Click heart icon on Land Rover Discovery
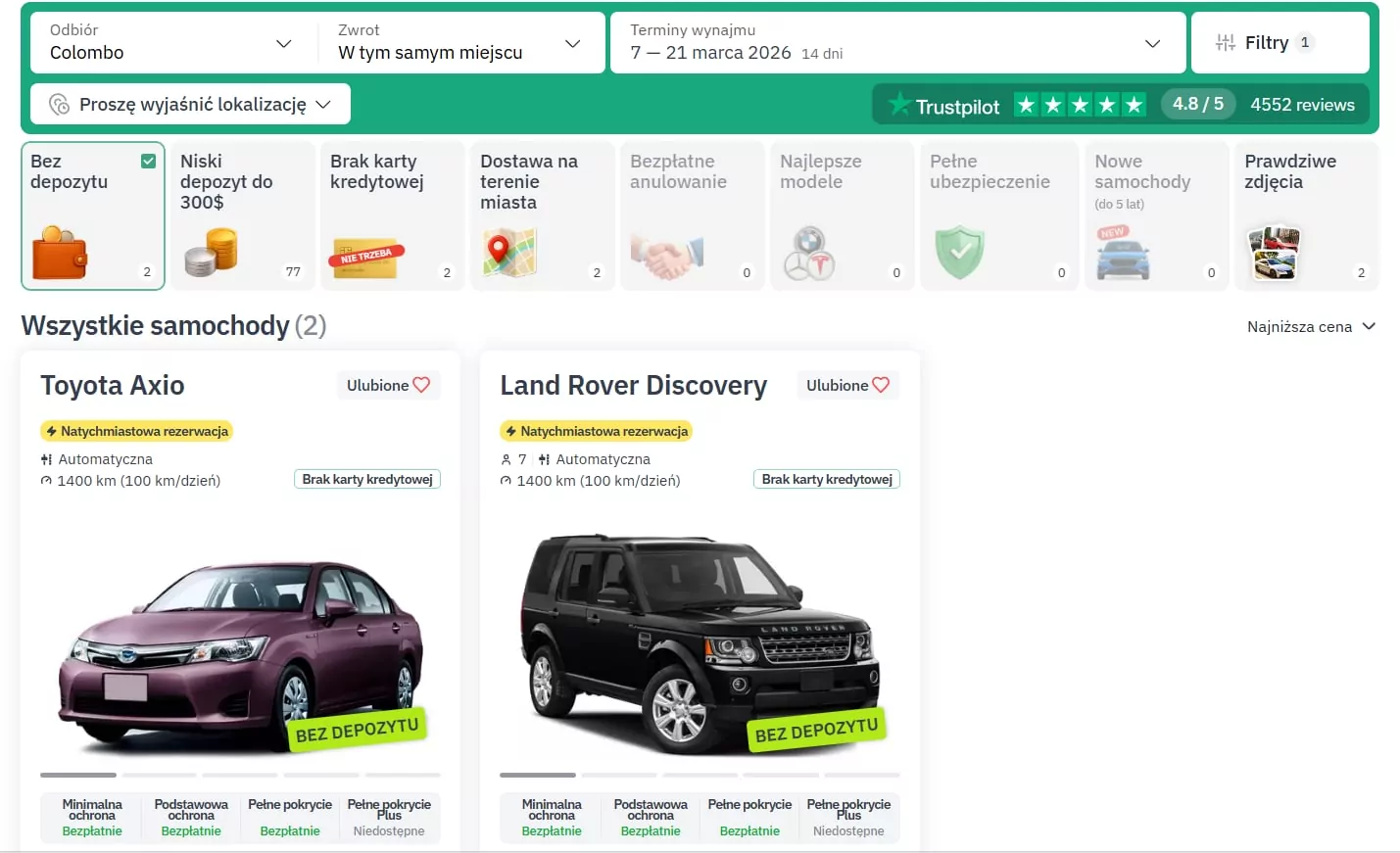The height and width of the screenshot is (853, 1400). pyautogui.click(x=881, y=385)
